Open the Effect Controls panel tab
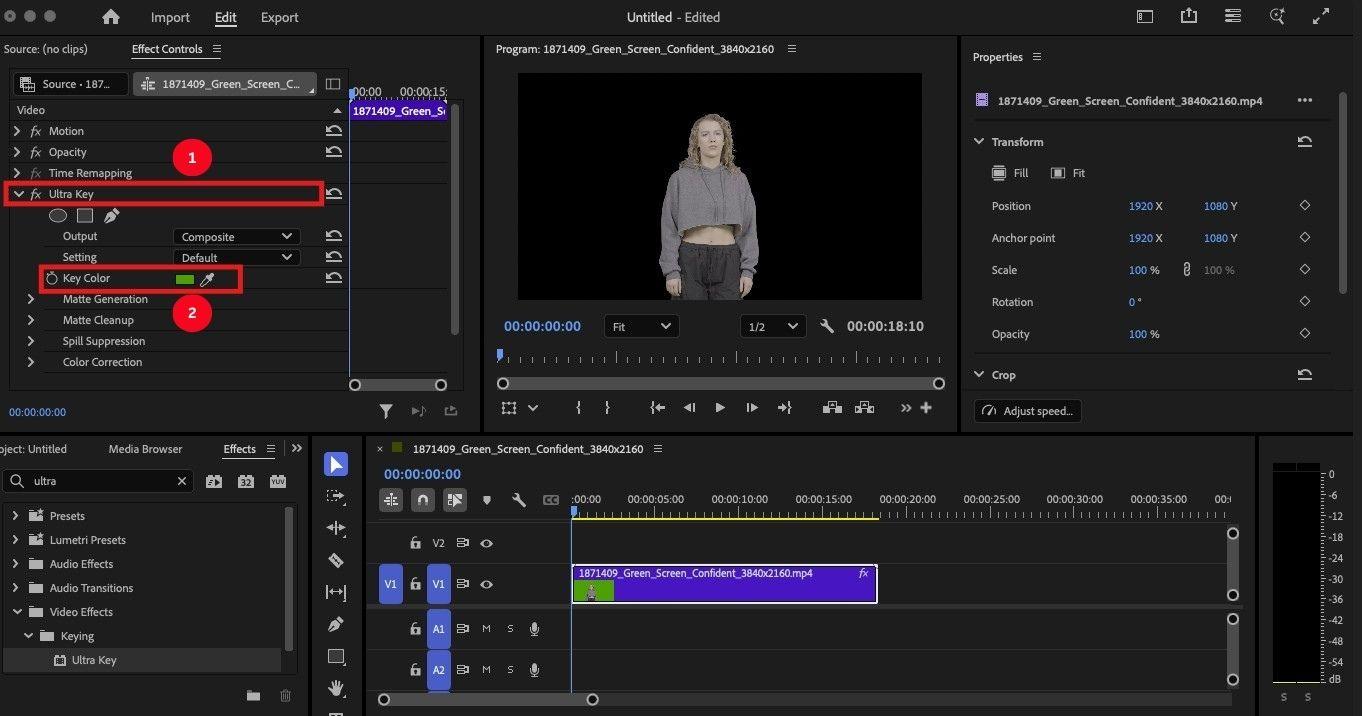1362x716 pixels. pos(167,49)
